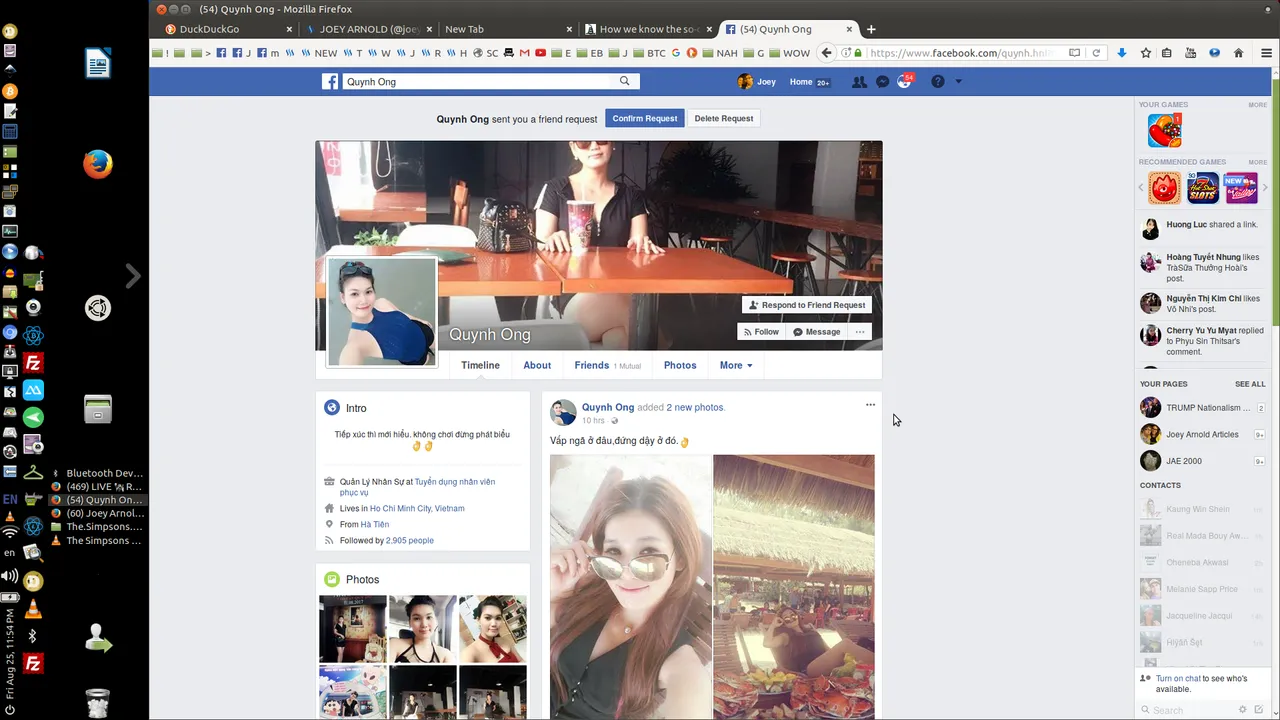This screenshot has height=720, width=1280.
Task: Expand the More profile tab dropdown
Action: pos(736,365)
